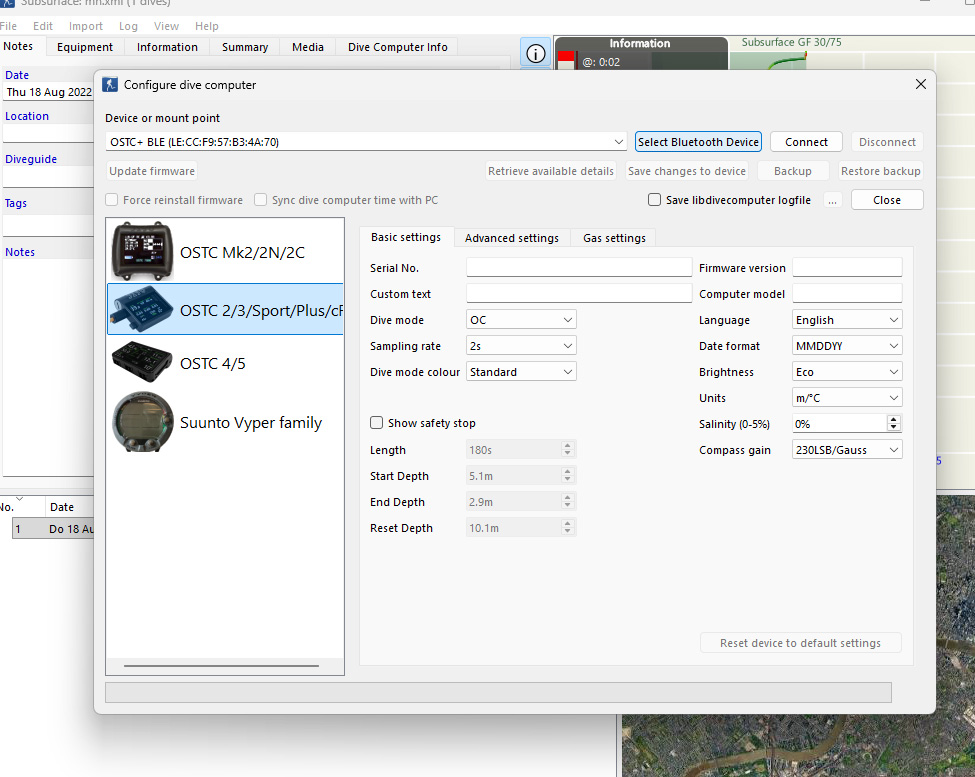Click the safety stop Length stepper
This screenshot has width=975, height=777.
567,449
